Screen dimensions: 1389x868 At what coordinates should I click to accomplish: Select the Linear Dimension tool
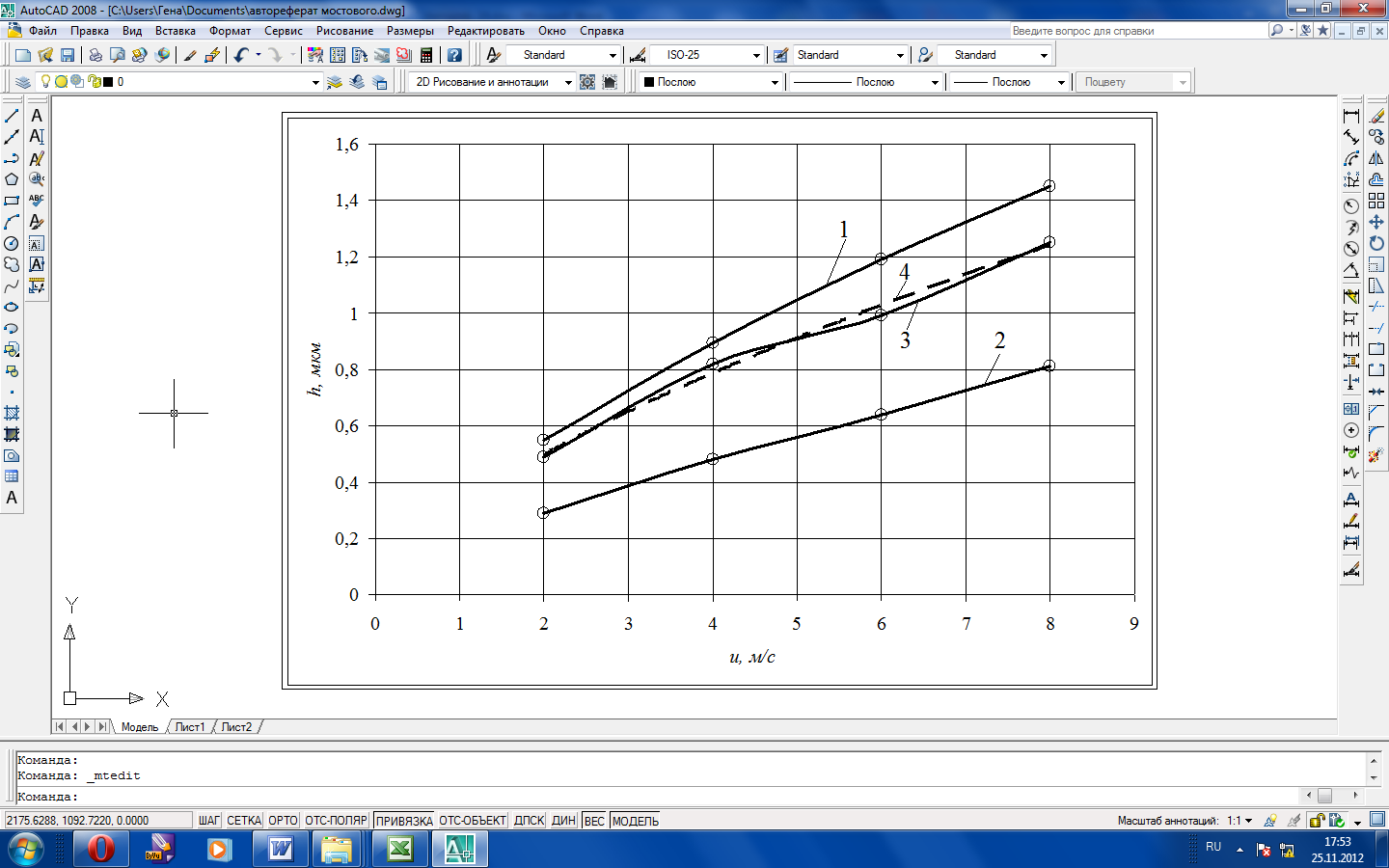[x=1351, y=116]
